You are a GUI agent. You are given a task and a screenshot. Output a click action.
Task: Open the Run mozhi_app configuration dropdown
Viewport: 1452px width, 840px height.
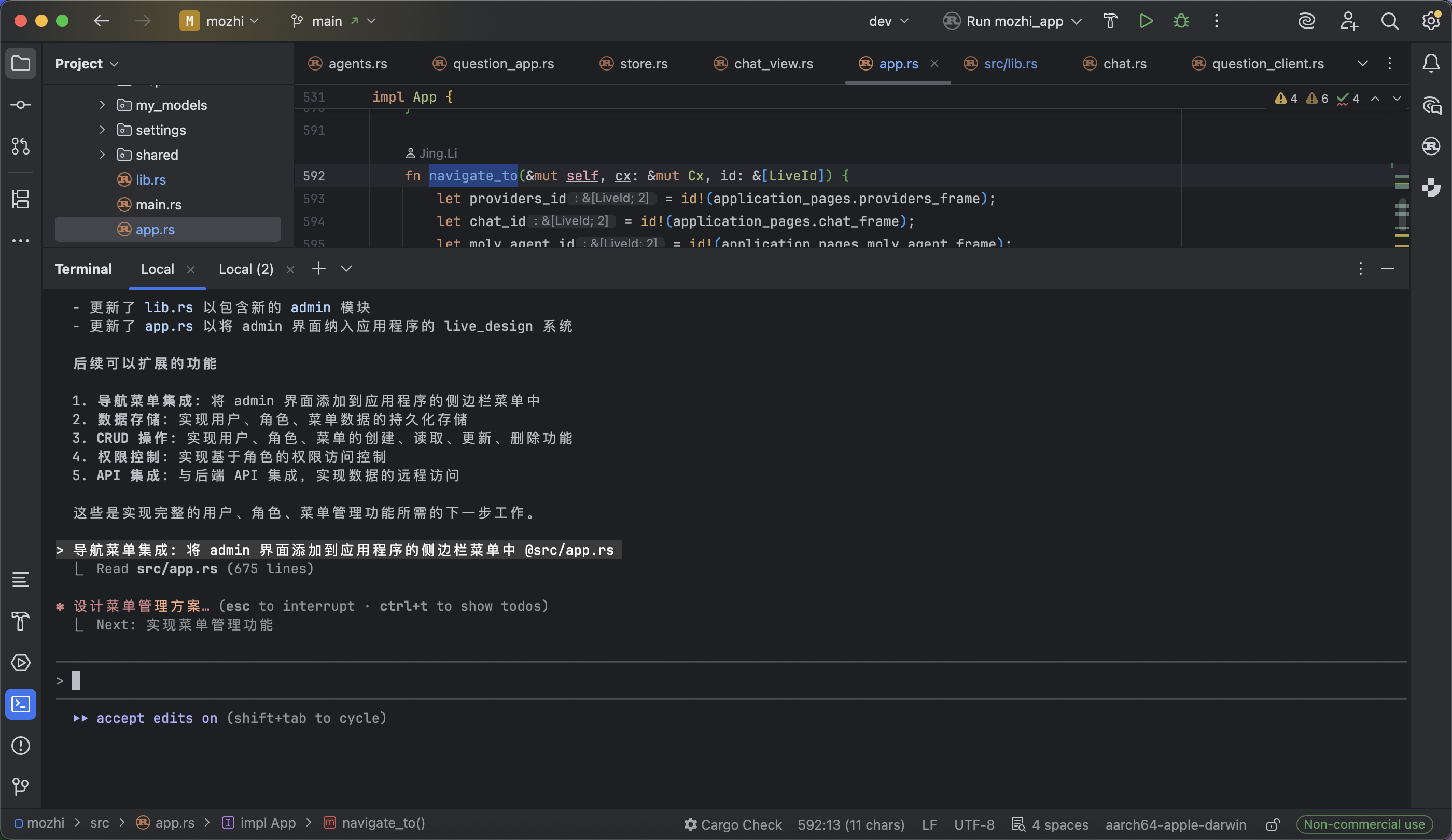pyautogui.click(x=1014, y=21)
